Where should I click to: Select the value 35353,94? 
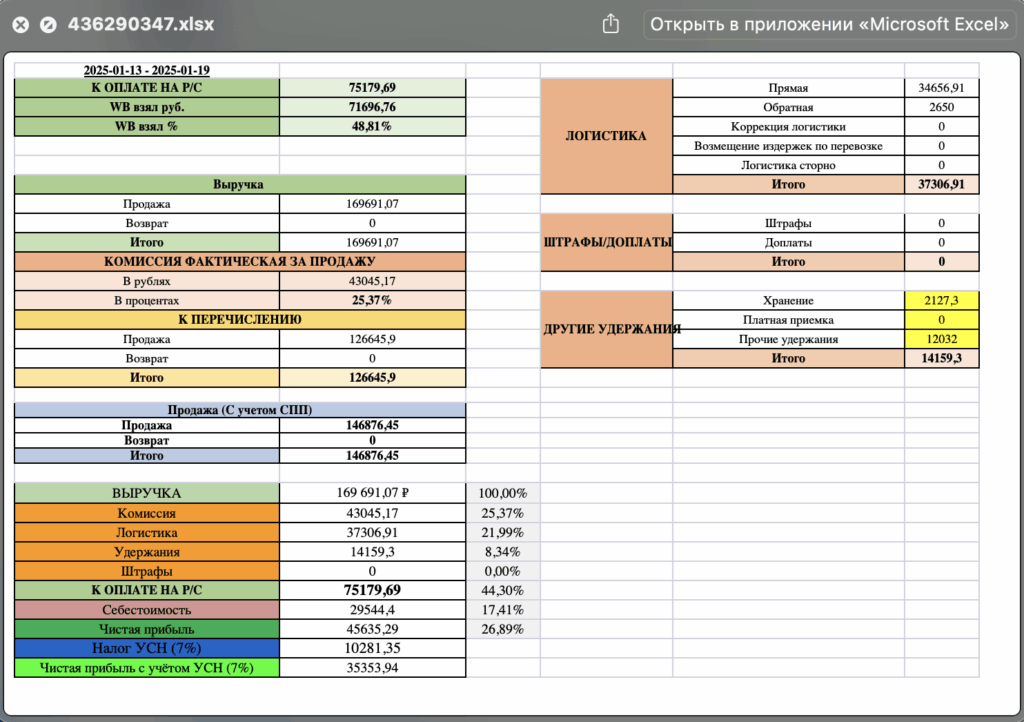(372, 668)
